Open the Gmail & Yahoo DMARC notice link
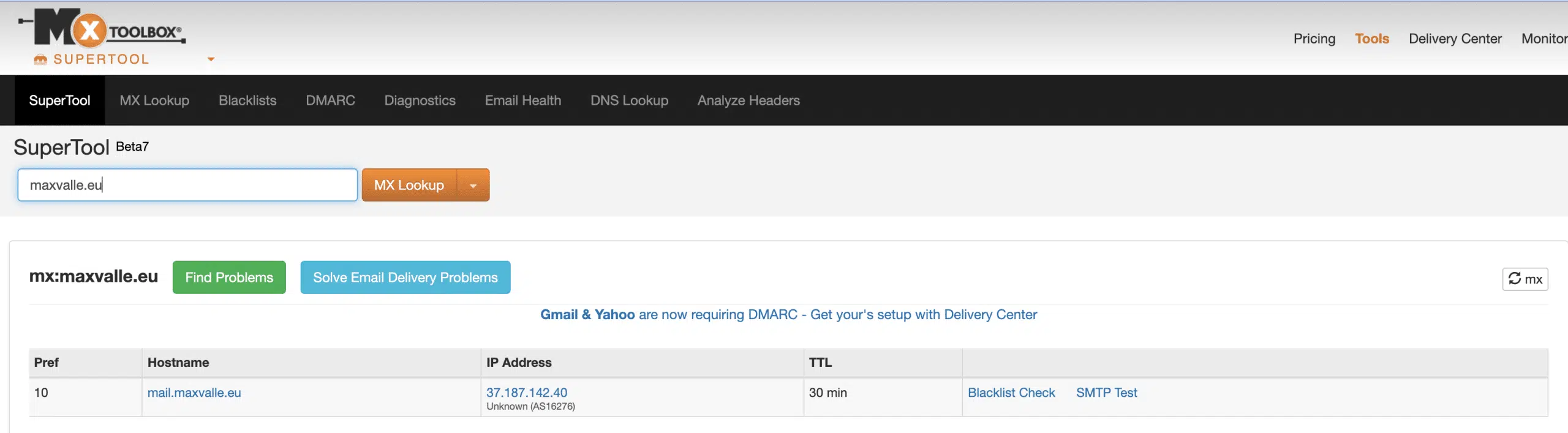The width and height of the screenshot is (1568, 433). pos(788,315)
